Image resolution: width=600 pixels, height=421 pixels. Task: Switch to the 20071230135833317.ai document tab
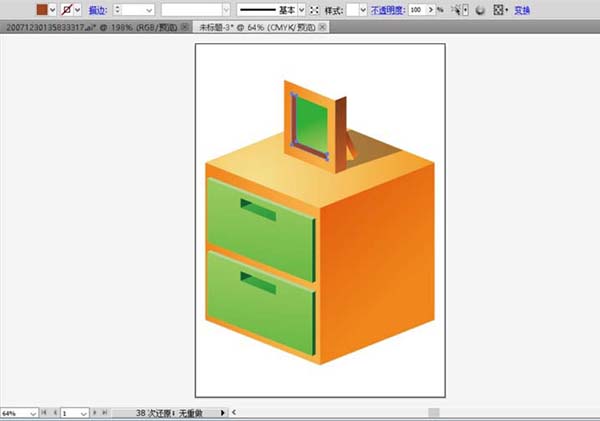pyautogui.click(x=92, y=27)
